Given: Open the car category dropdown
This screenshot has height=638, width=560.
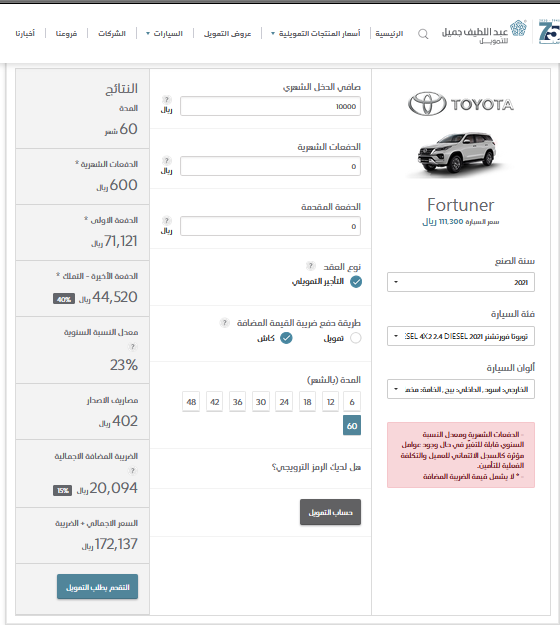Looking at the screenshot, I should pyautogui.click(x=461, y=336).
